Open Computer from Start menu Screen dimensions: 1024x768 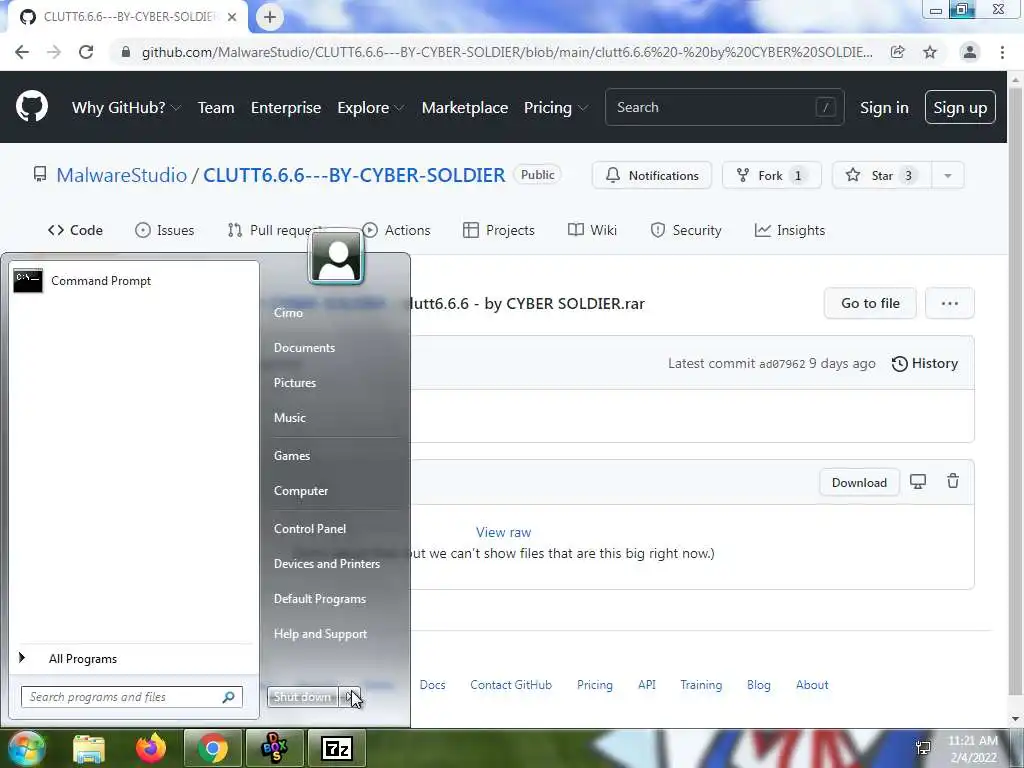pos(300,490)
